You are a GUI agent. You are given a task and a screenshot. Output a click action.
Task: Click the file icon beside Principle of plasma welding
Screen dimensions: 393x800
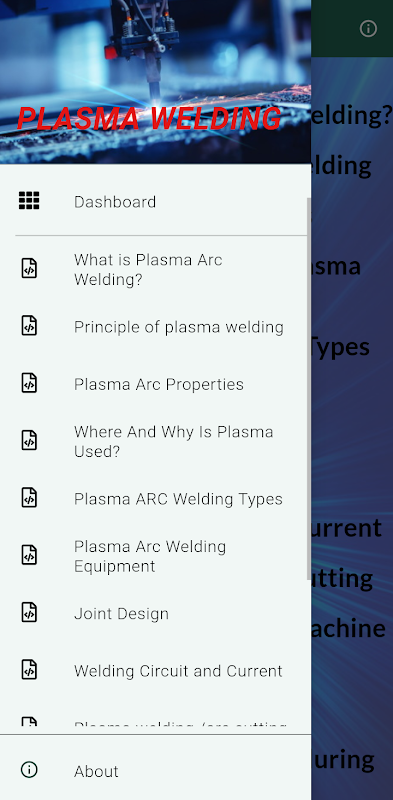click(29, 326)
